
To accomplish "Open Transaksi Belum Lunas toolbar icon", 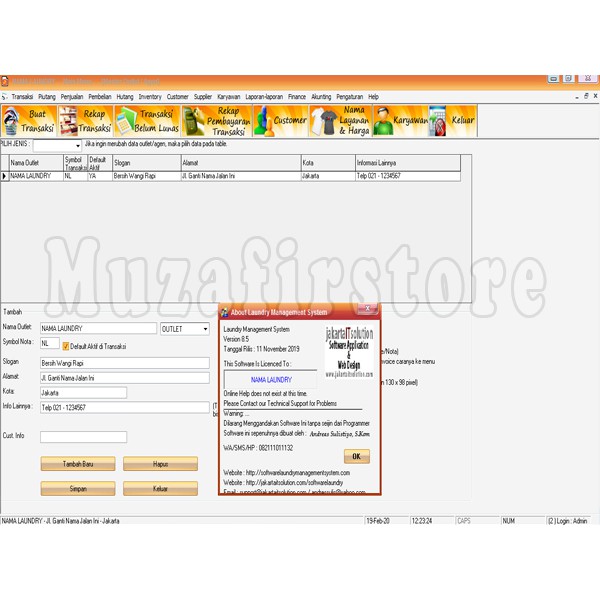I will click(147, 121).
